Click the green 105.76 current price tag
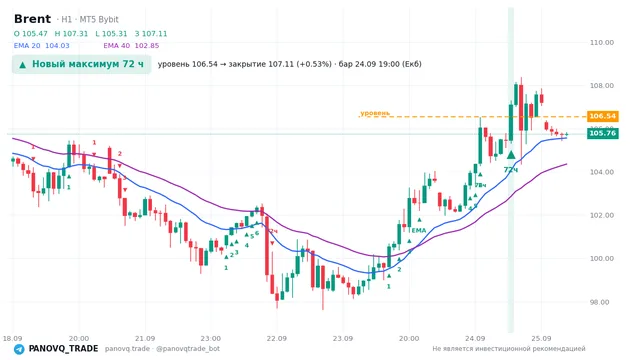The height and width of the screenshot is (360, 640). point(602,133)
